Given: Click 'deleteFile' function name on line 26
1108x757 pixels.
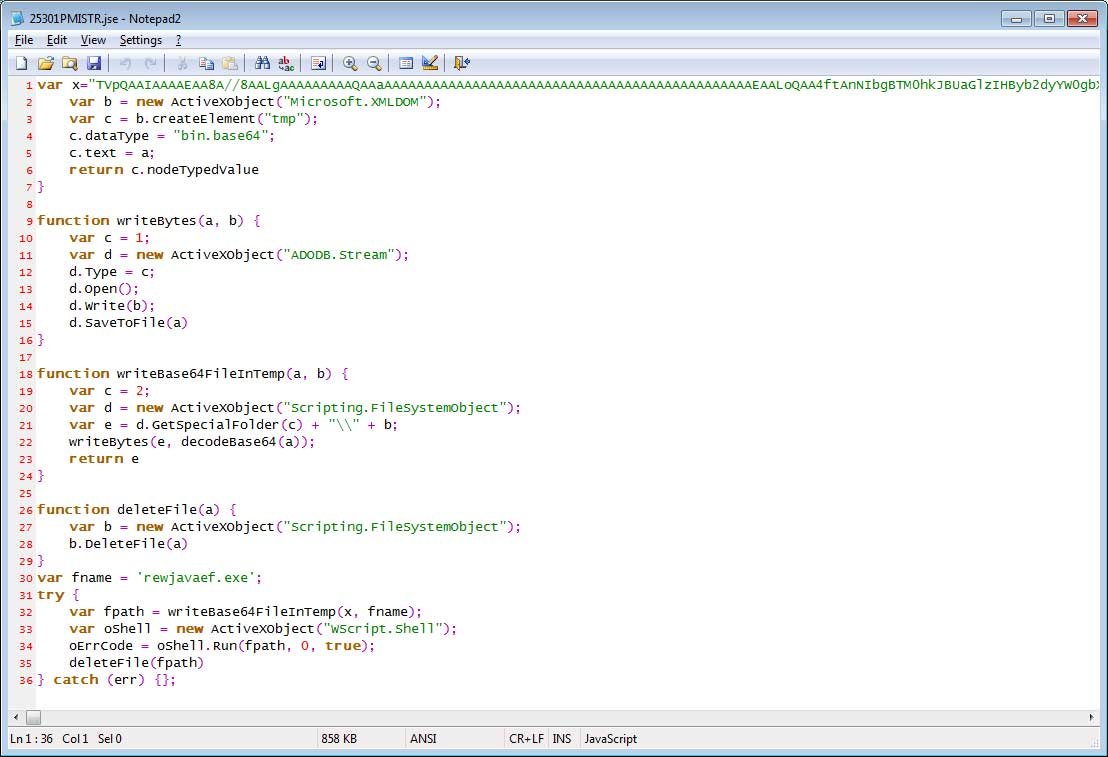Looking at the screenshot, I should (157, 510).
